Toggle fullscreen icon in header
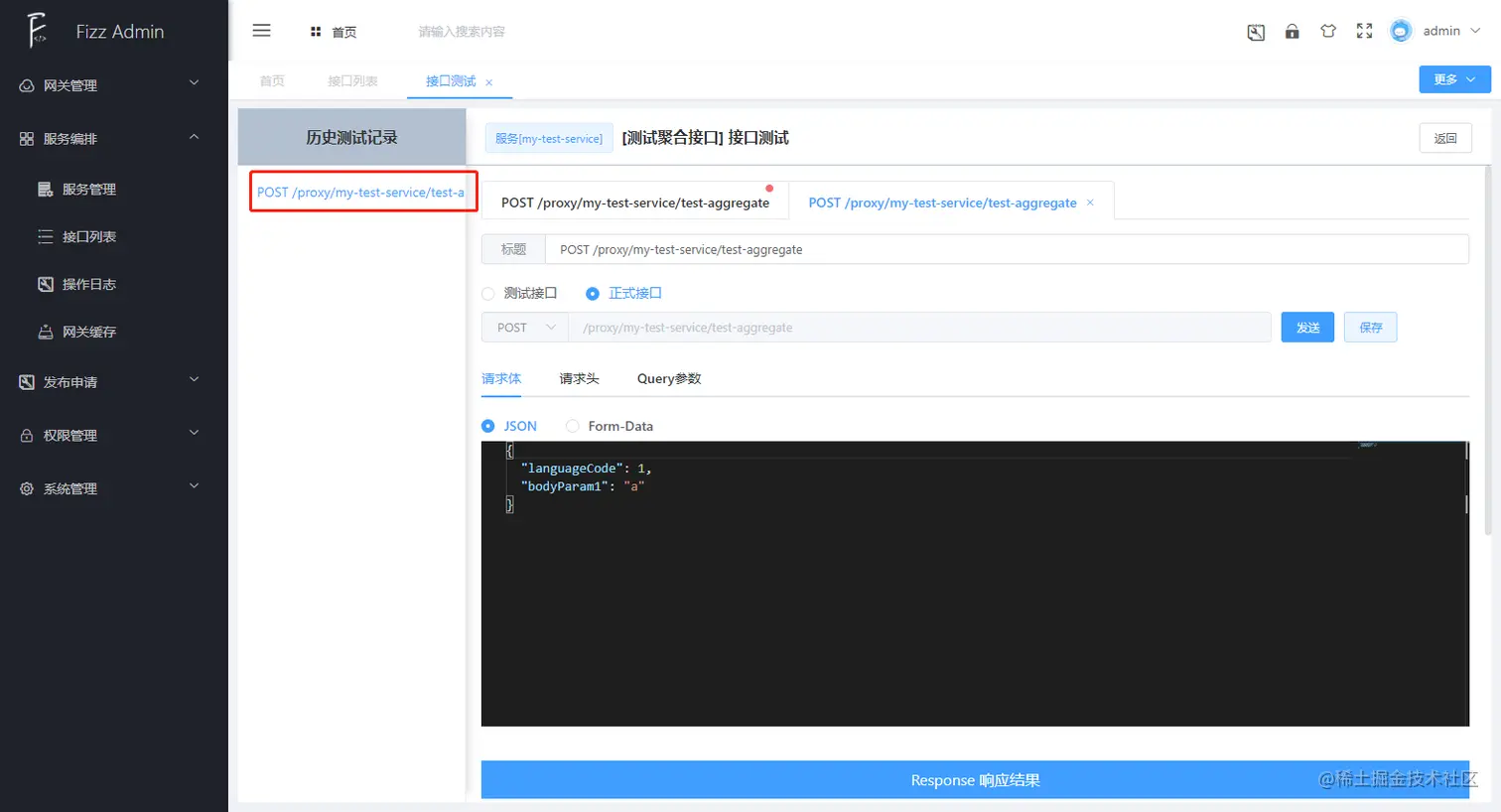The height and width of the screenshot is (812, 1501). click(1364, 31)
